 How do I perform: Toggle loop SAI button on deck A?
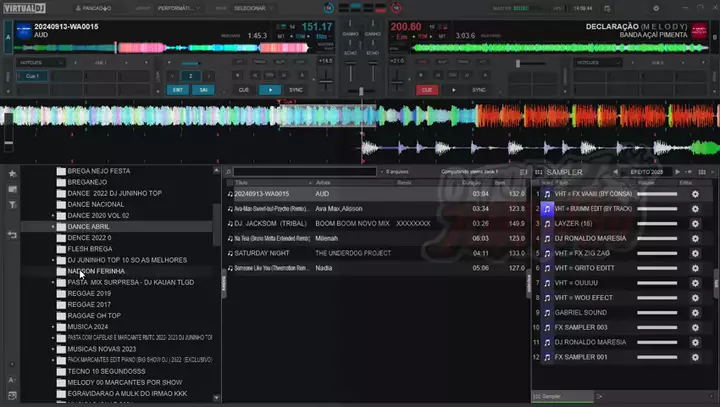click(x=203, y=90)
